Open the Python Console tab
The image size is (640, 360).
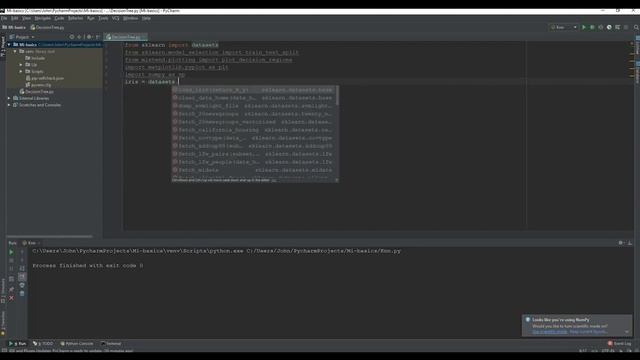coord(77,344)
